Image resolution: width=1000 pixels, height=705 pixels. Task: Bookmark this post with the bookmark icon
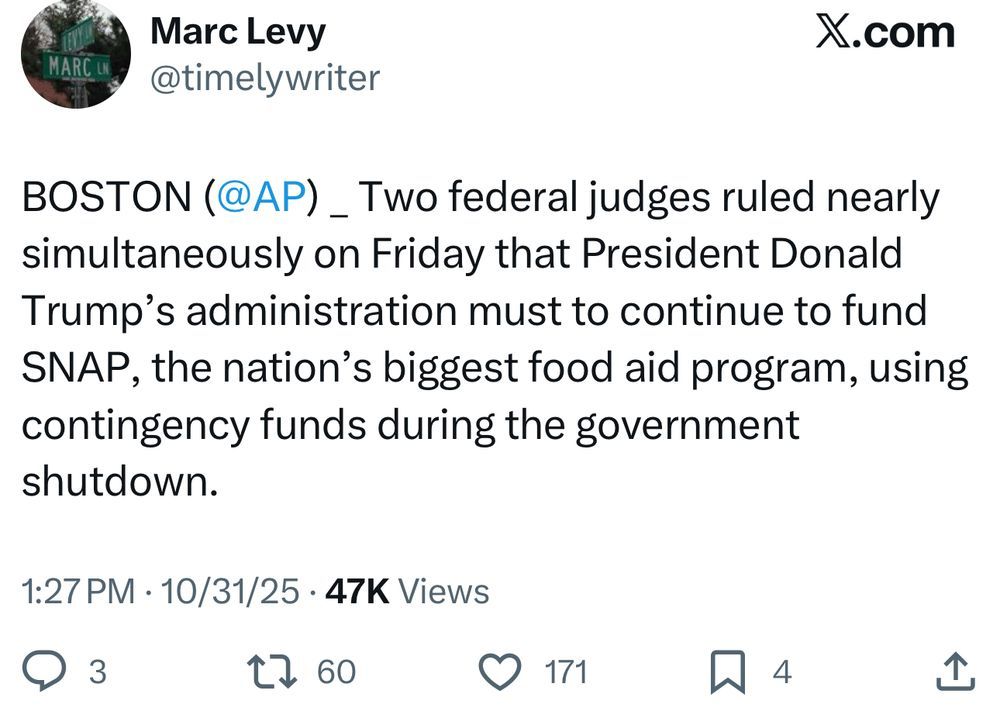click(x=727, y=672)
